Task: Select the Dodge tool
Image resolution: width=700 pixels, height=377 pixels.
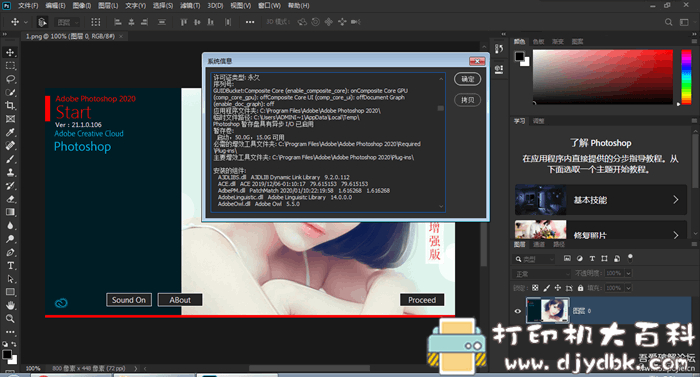Action: (x=10, y=239)
